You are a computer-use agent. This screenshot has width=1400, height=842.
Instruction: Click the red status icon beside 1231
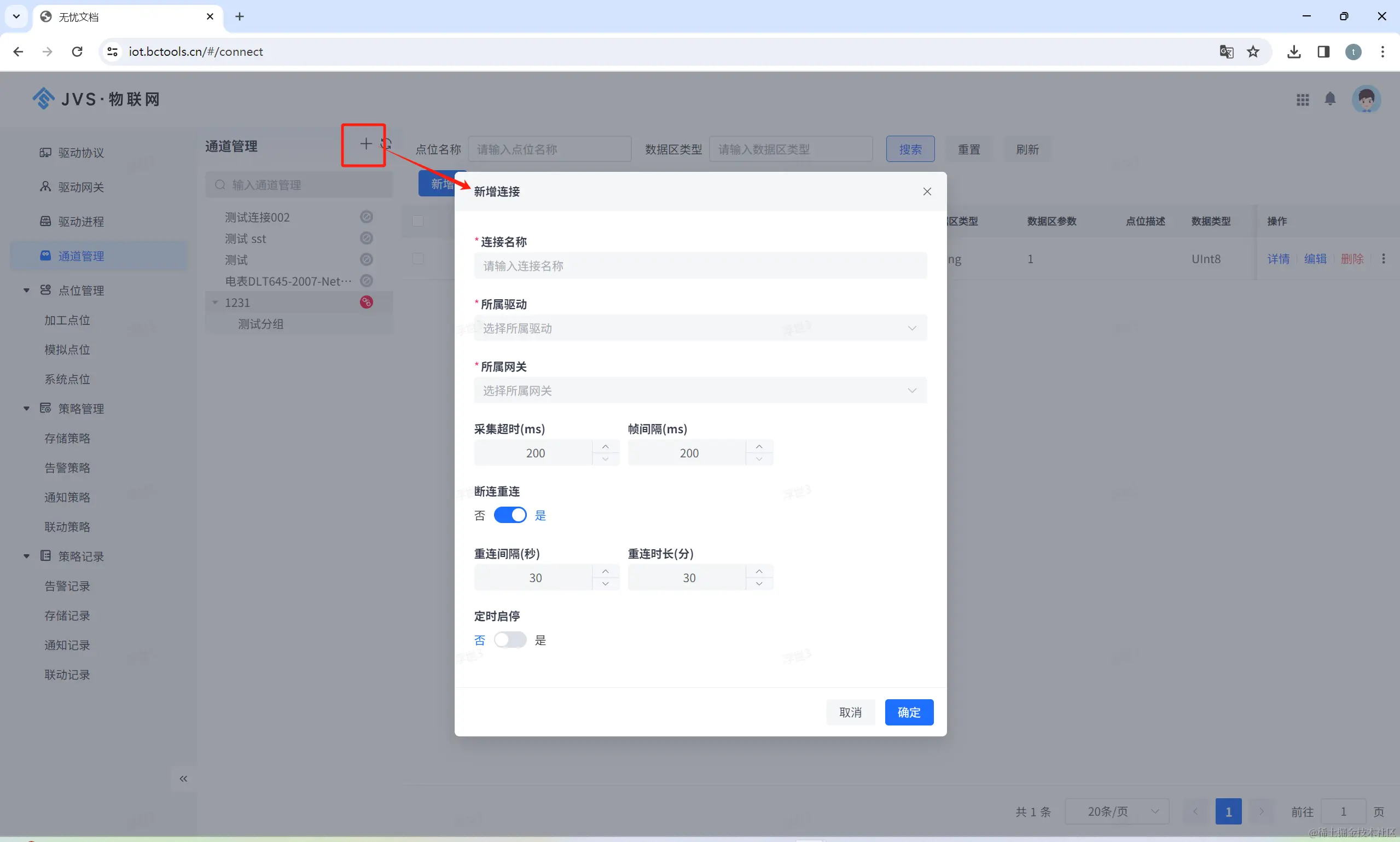pyautogui.click(x=367, y=303)
